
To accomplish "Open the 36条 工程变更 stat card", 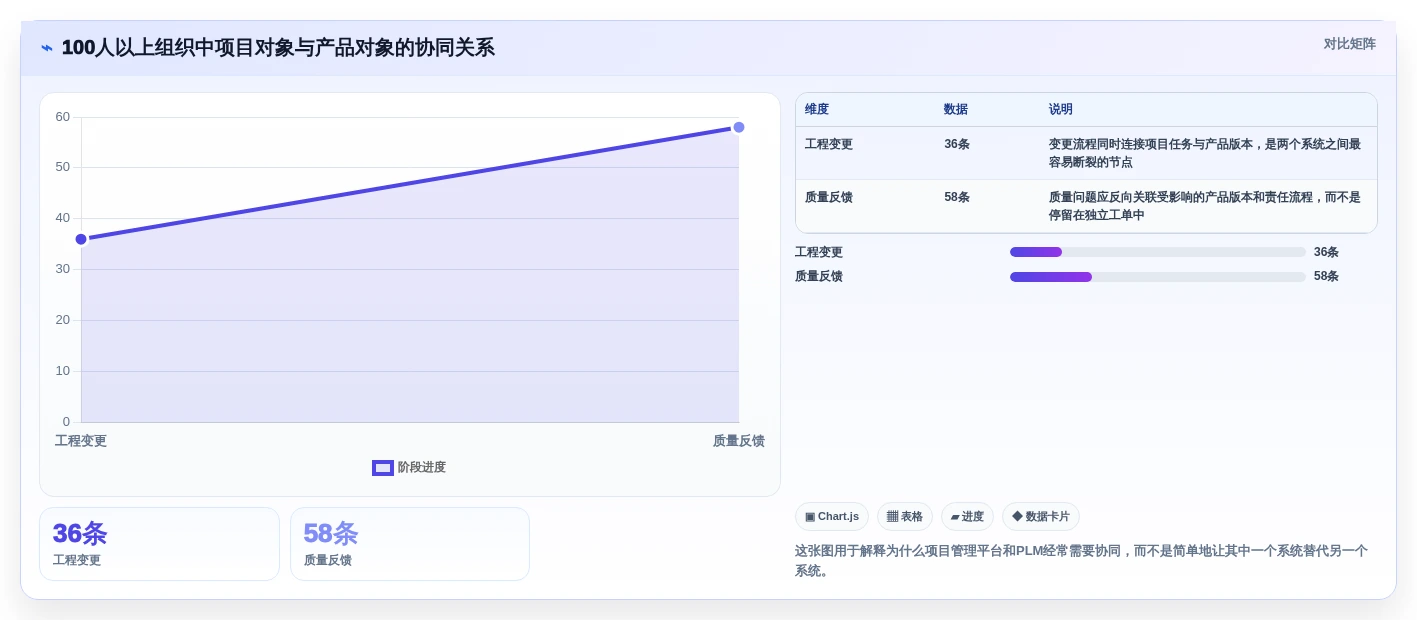I will pyautogui.click(x=159, y=544).
